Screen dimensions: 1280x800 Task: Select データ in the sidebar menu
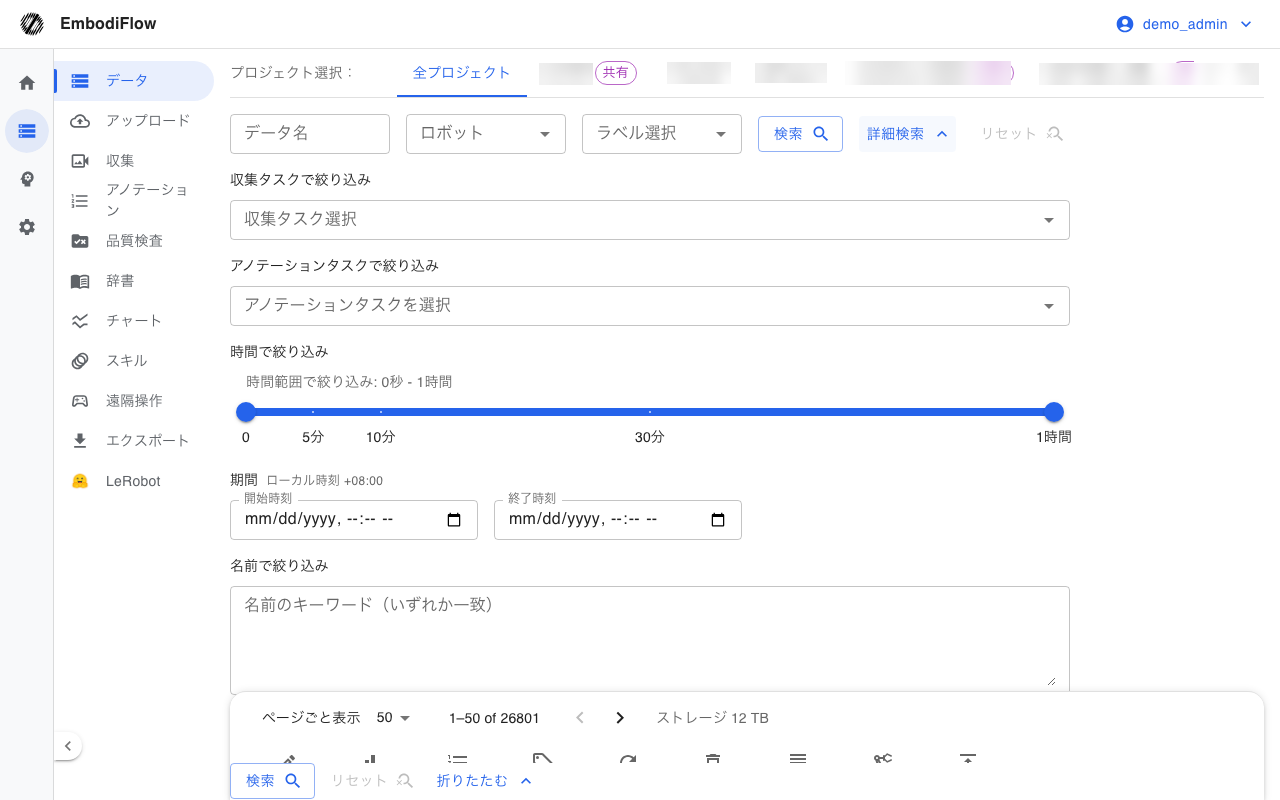[134, 81]
